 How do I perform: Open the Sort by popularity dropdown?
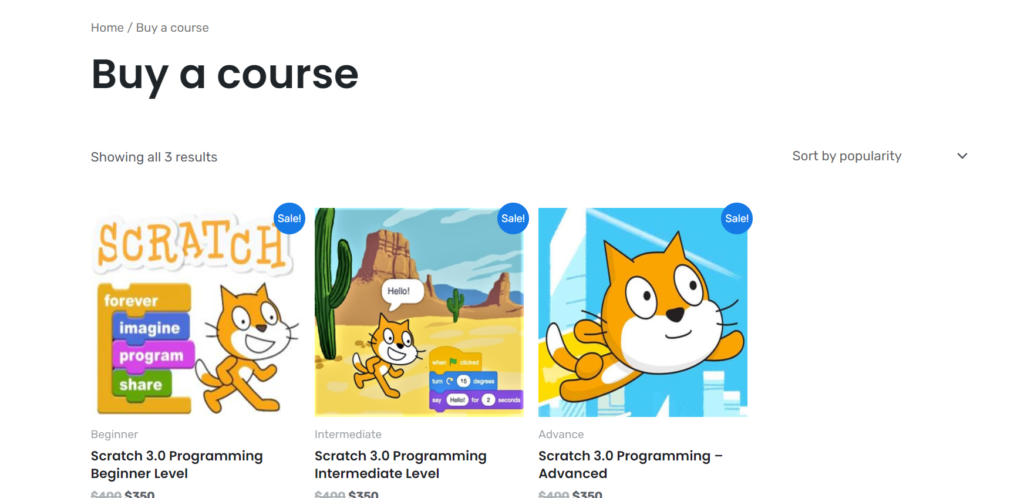[x=879, y=156]
